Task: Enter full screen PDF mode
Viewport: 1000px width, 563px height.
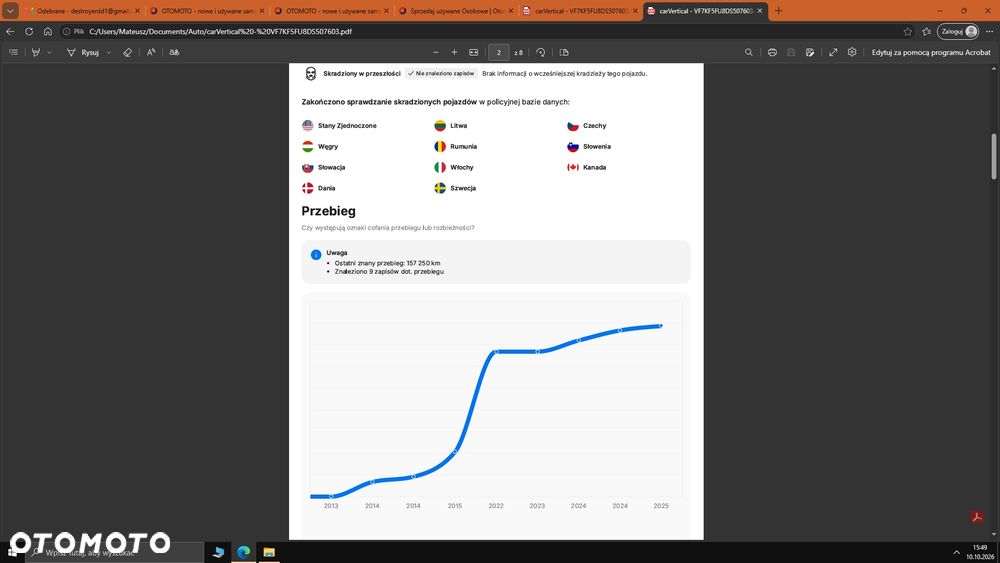Action: [x=833, y=52]
